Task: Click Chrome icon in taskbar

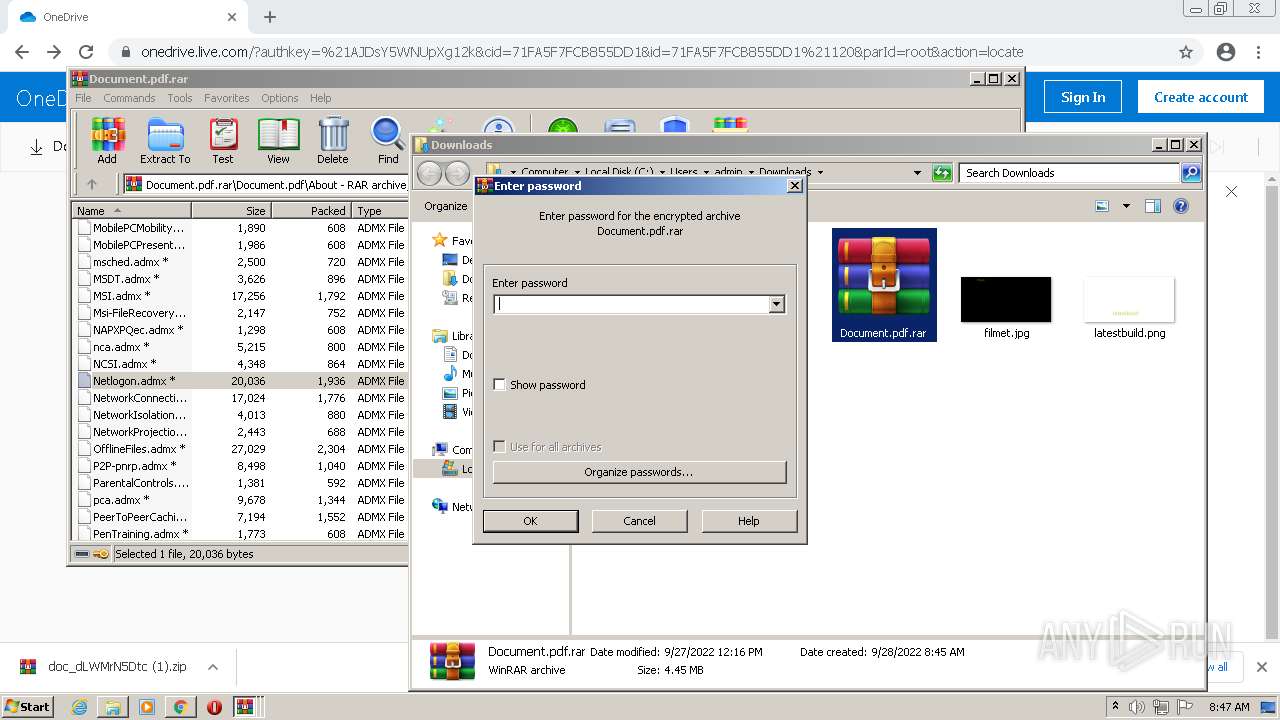Action: pos(180,707)
